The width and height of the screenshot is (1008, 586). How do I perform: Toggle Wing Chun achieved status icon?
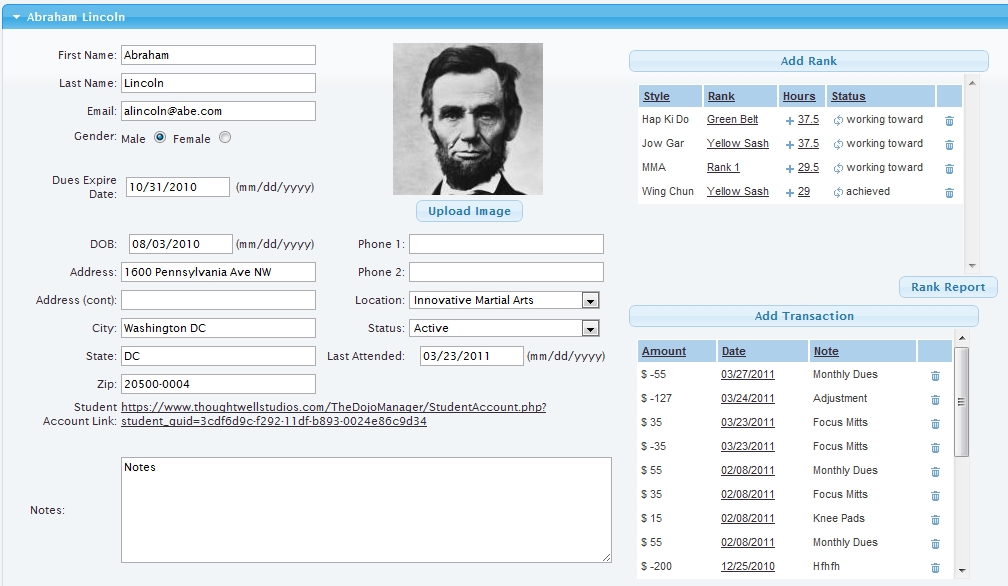tap(838, 193)
